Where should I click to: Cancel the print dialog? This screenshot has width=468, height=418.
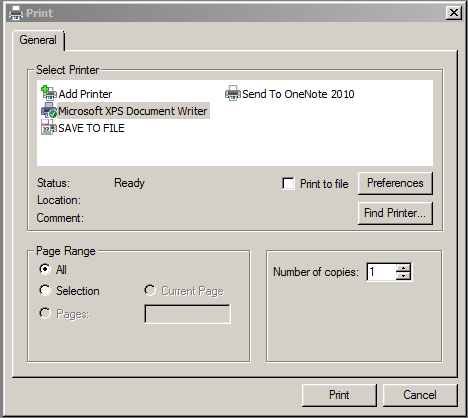coord(420,395)
